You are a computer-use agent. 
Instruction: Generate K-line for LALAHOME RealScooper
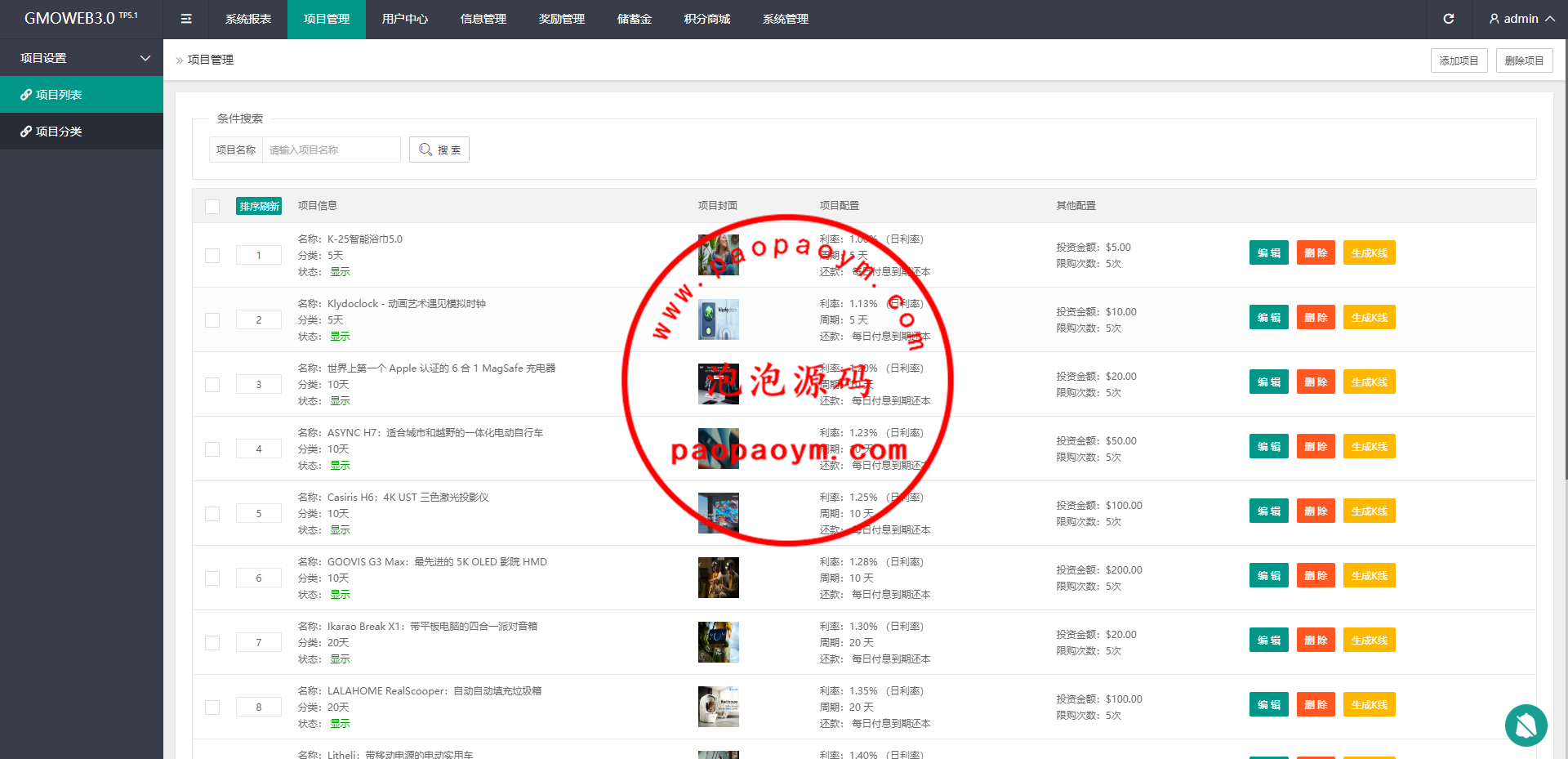click(1370, 704)
